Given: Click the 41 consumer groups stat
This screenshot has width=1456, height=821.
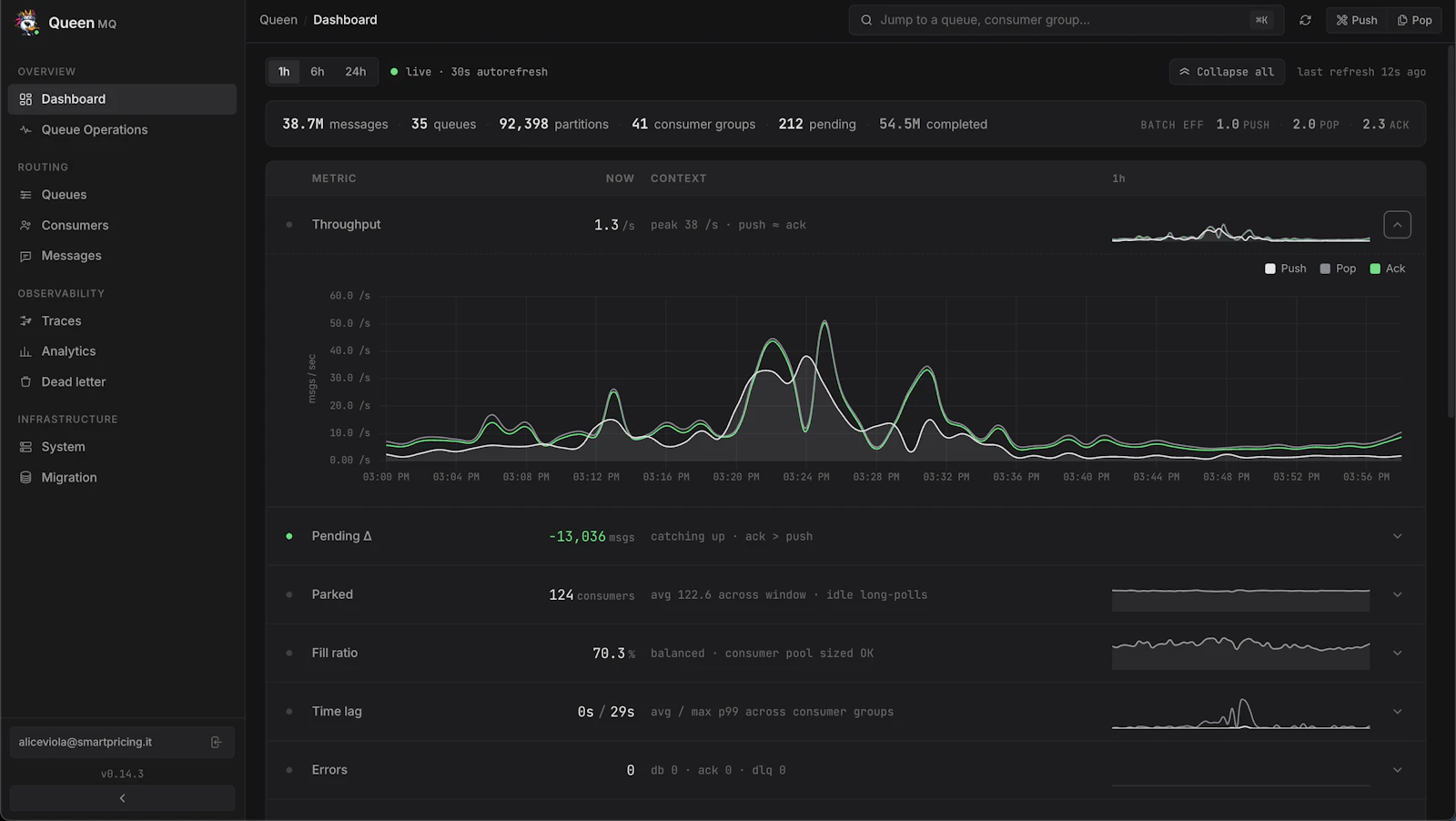Looking at the screenshot, I should pyautogui.click(x=693, y=124).
